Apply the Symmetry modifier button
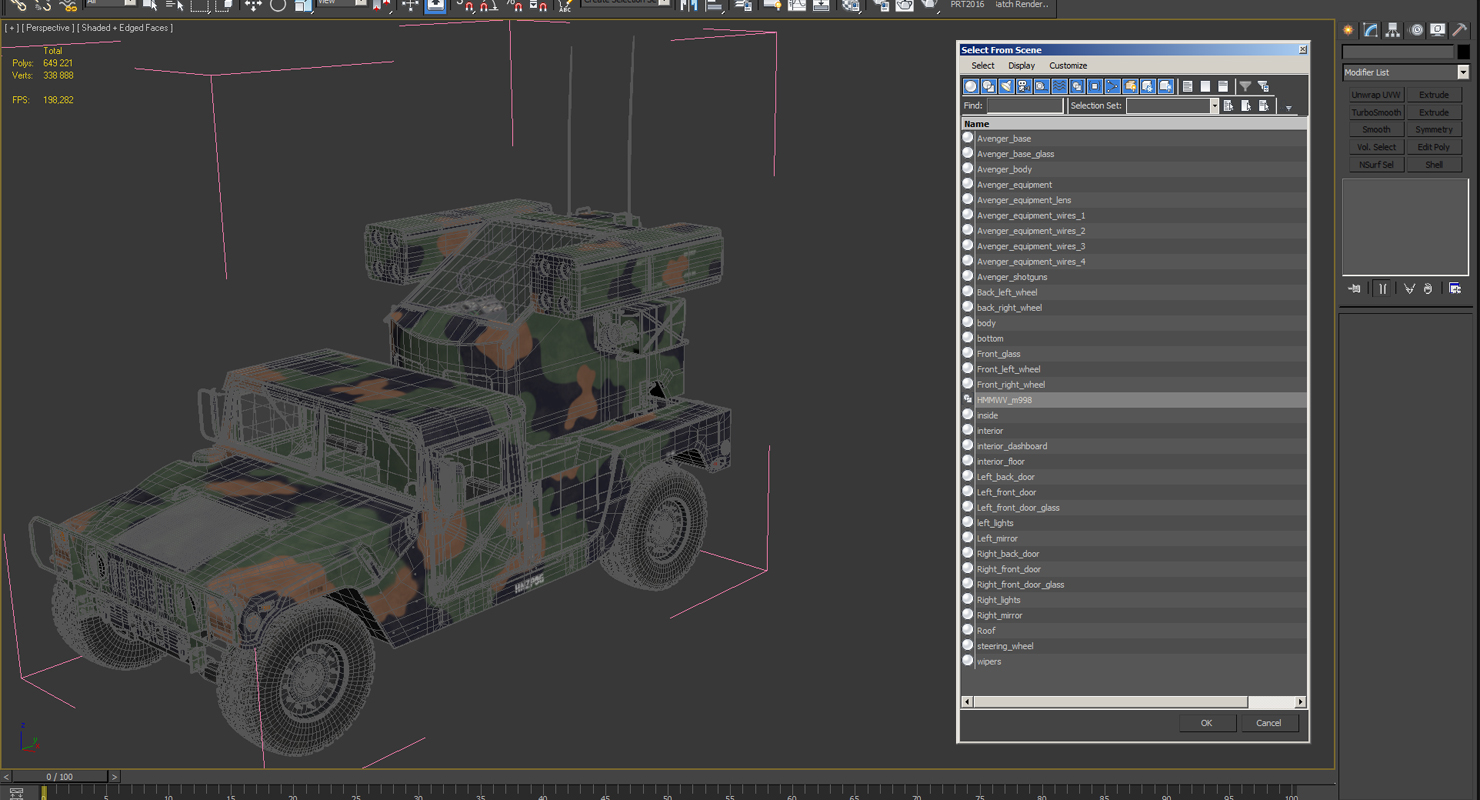The height and width of the screenshot is (800, 1480). pos(1434,130)
